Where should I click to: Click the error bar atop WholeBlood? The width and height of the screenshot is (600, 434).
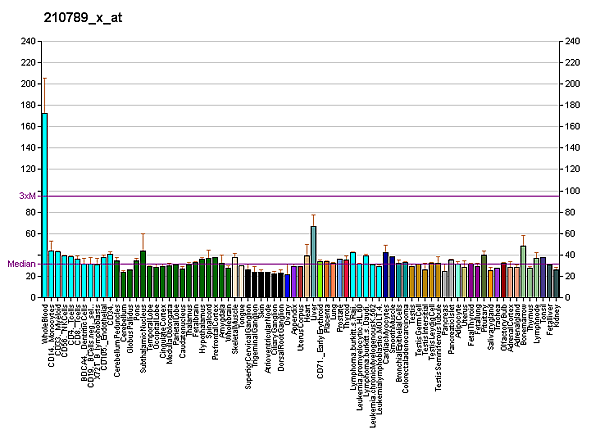click(44, 95)
